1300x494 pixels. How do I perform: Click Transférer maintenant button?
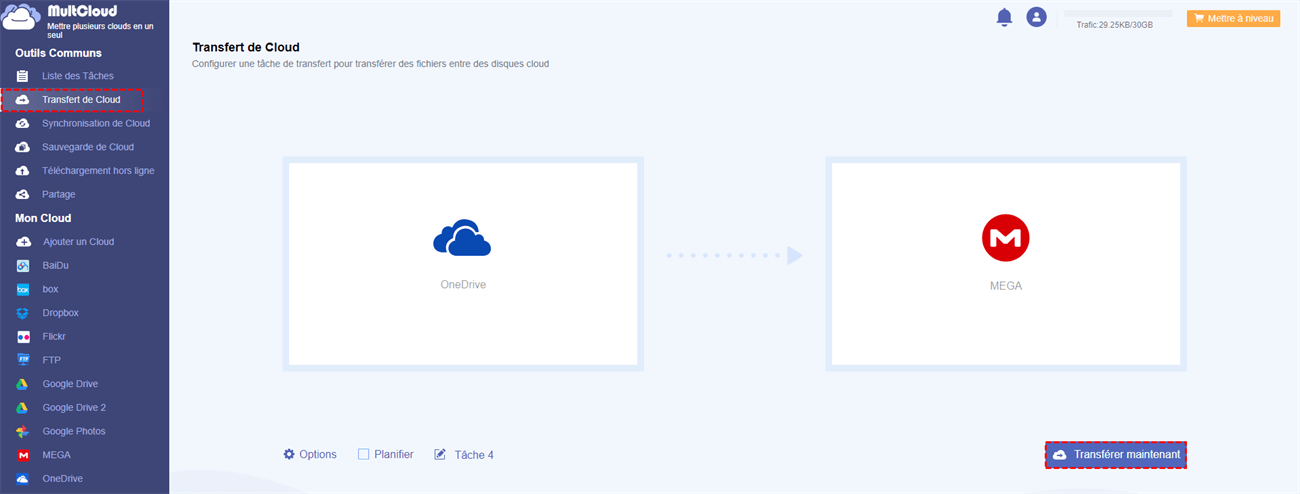(1116, 455)
